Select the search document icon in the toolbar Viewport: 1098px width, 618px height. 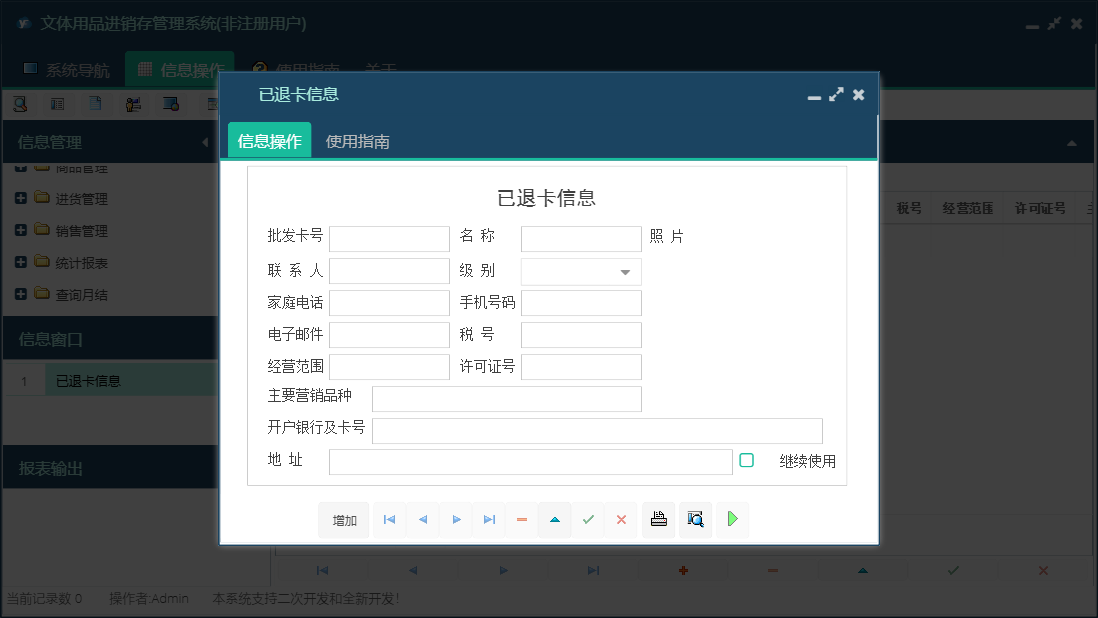click(20, 103)
